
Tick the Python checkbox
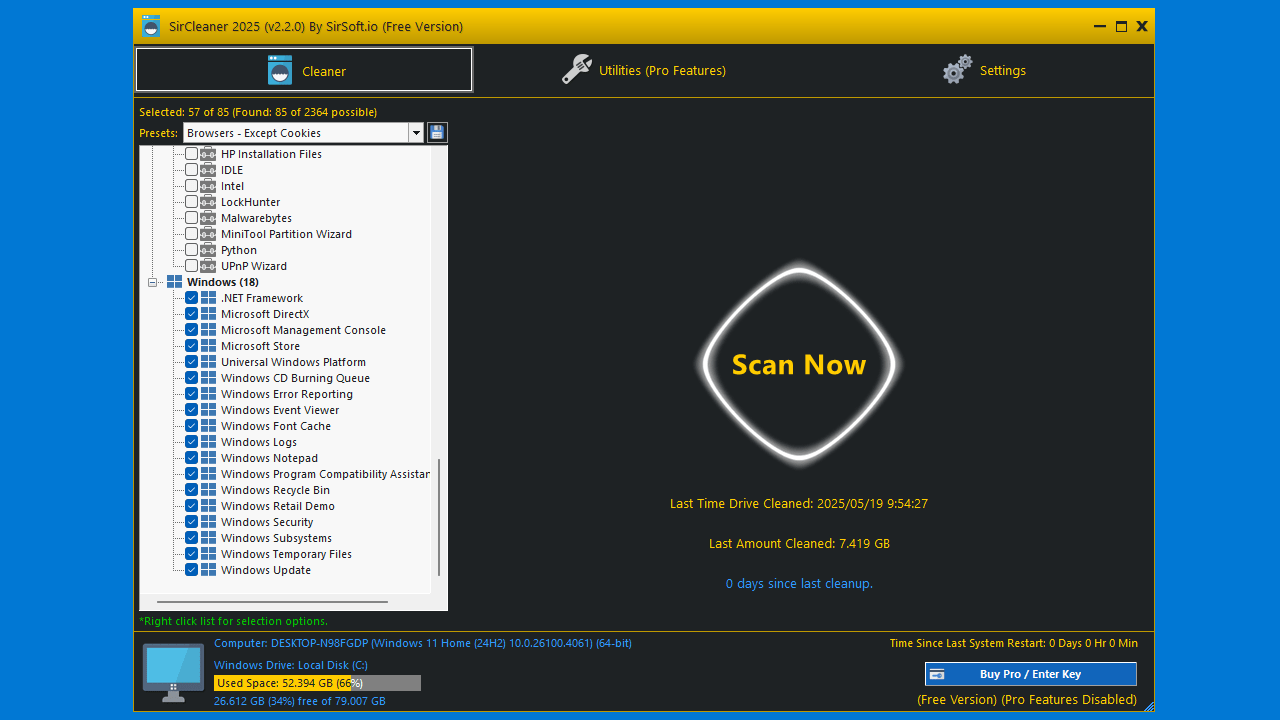192,250
